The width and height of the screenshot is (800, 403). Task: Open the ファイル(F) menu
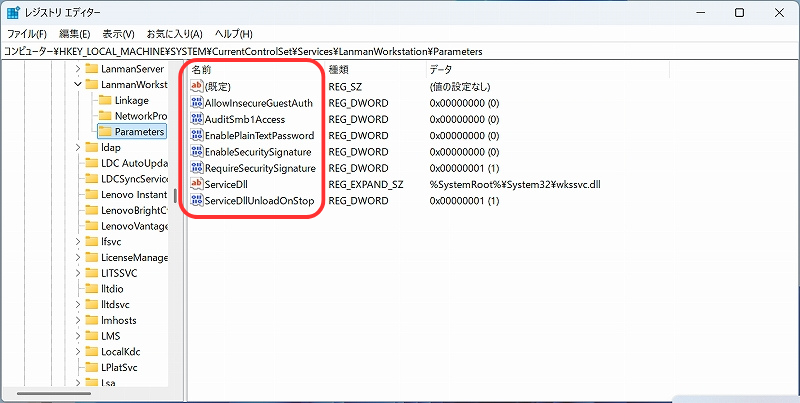28,34
